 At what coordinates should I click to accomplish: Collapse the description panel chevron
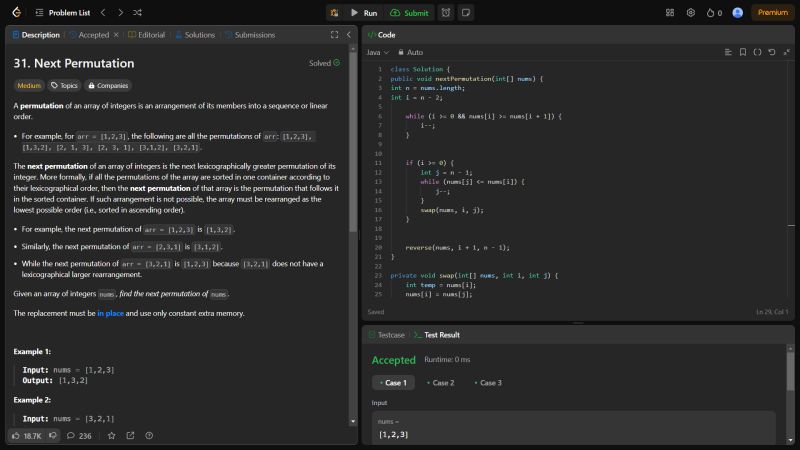(349, 35)
